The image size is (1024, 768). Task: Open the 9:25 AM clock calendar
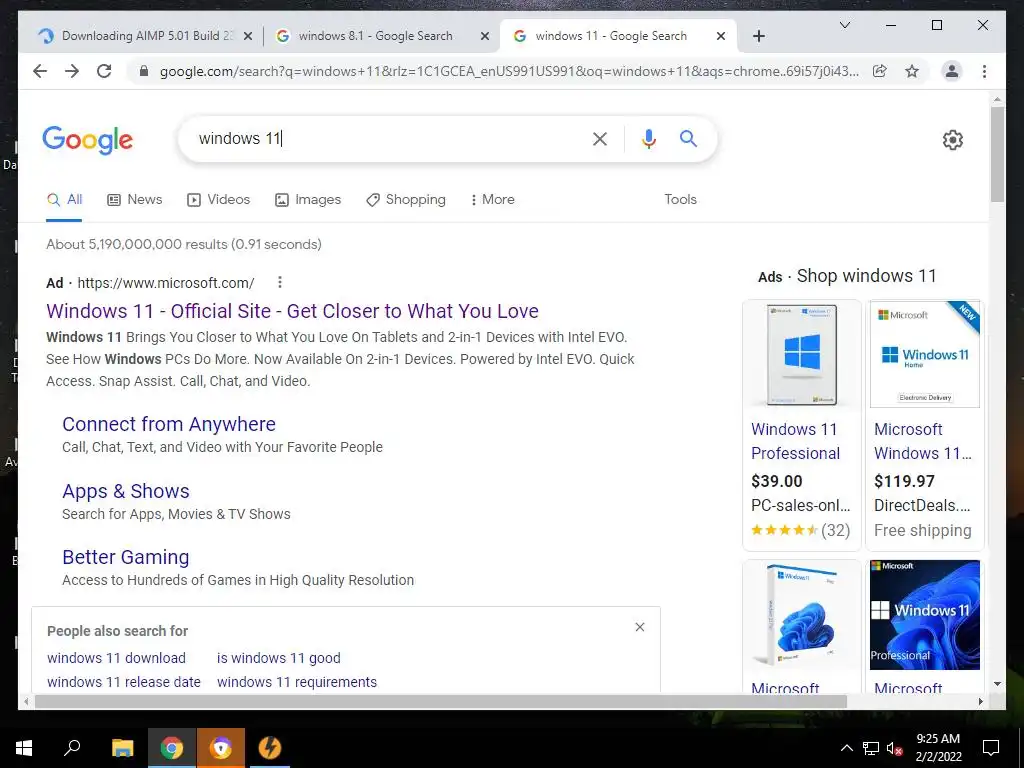(938, 748)
